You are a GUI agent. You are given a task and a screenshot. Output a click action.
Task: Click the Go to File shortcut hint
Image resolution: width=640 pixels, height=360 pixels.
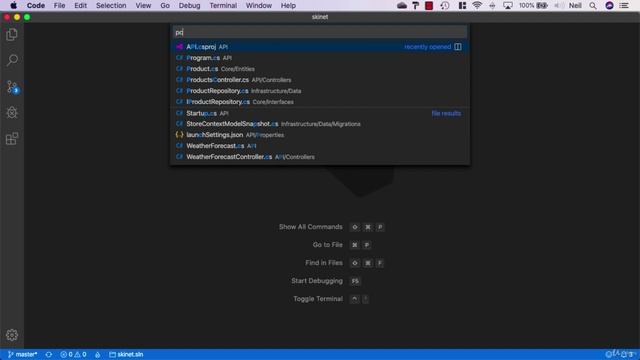(x=341, y=245)
